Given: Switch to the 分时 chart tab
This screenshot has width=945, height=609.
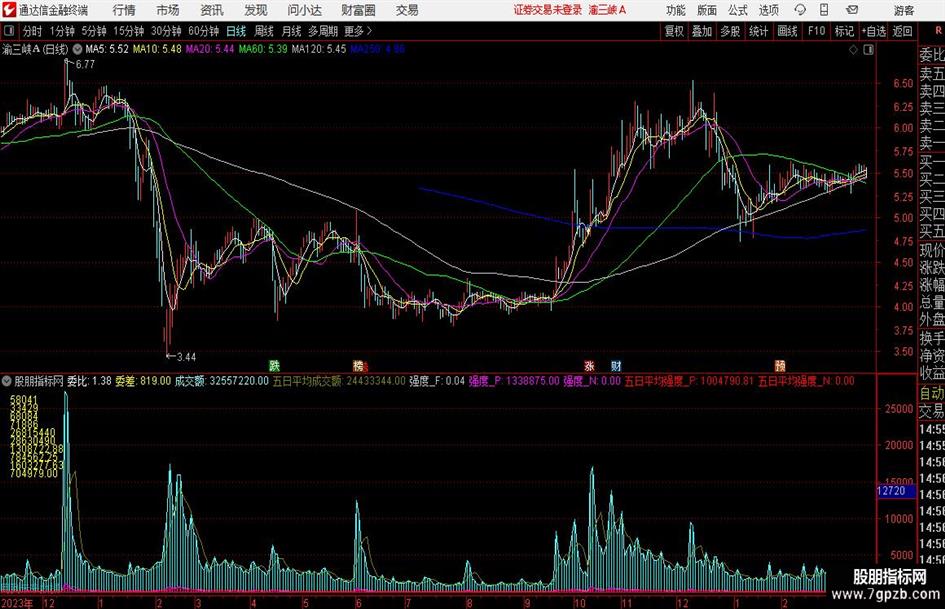Looking at the screenshot, I should (33, 31).
